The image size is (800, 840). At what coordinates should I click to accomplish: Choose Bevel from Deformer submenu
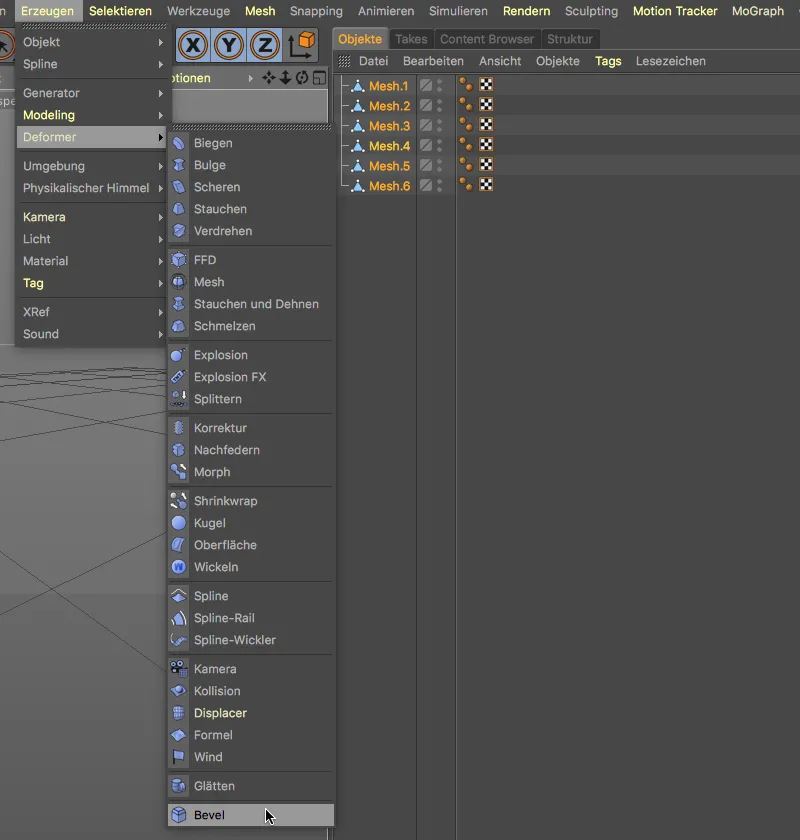251,815
